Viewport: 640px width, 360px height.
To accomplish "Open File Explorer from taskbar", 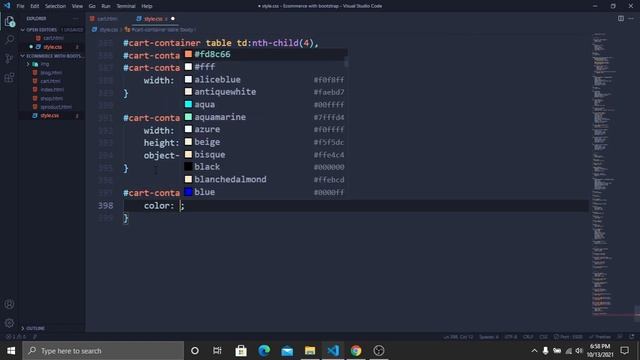I will point(310,351).
